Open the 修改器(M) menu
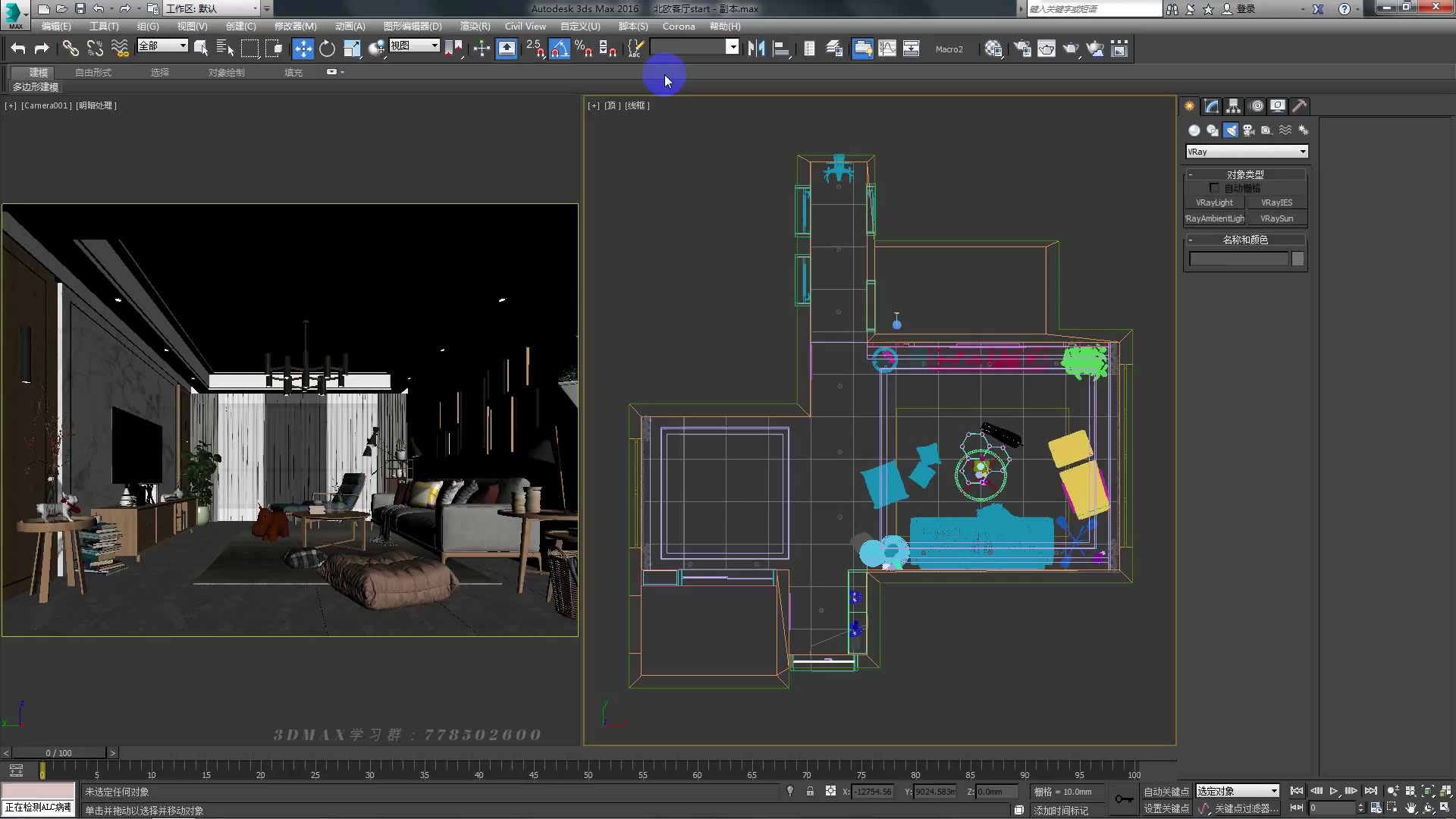This screenshot has height=819, width=1456. point(295,27)
